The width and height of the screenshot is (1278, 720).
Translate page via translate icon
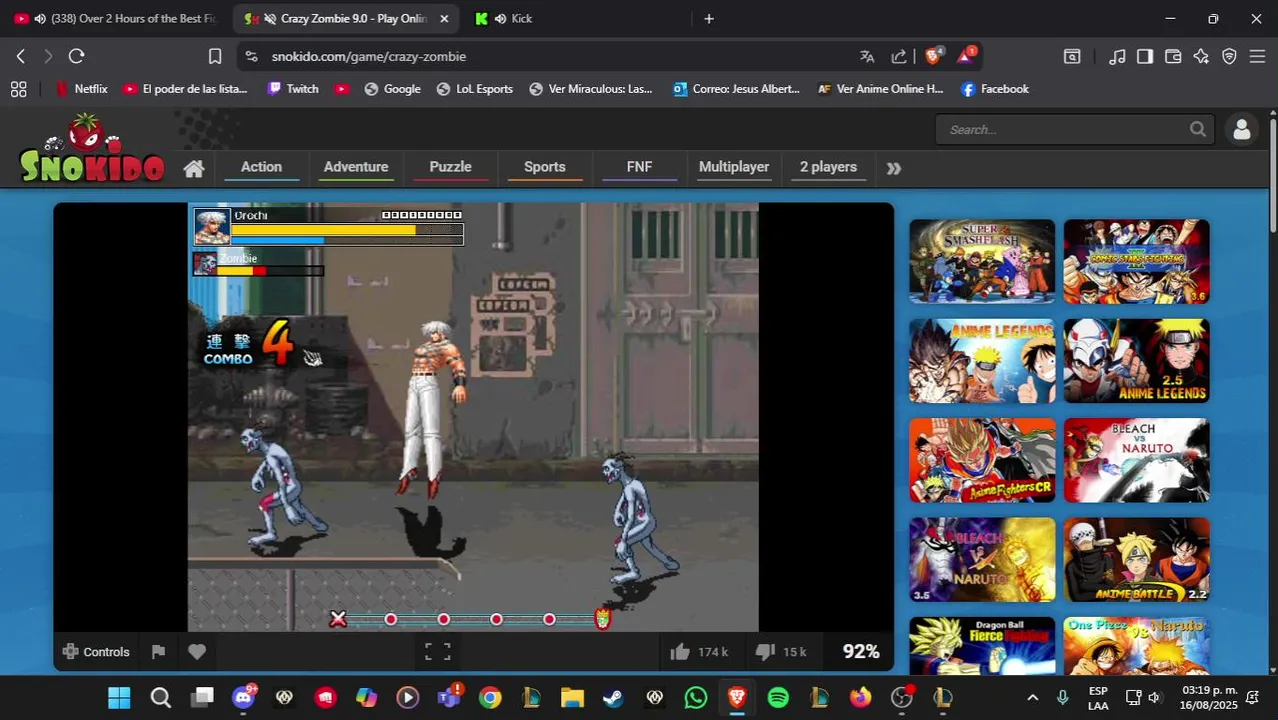tap(867, 57)
